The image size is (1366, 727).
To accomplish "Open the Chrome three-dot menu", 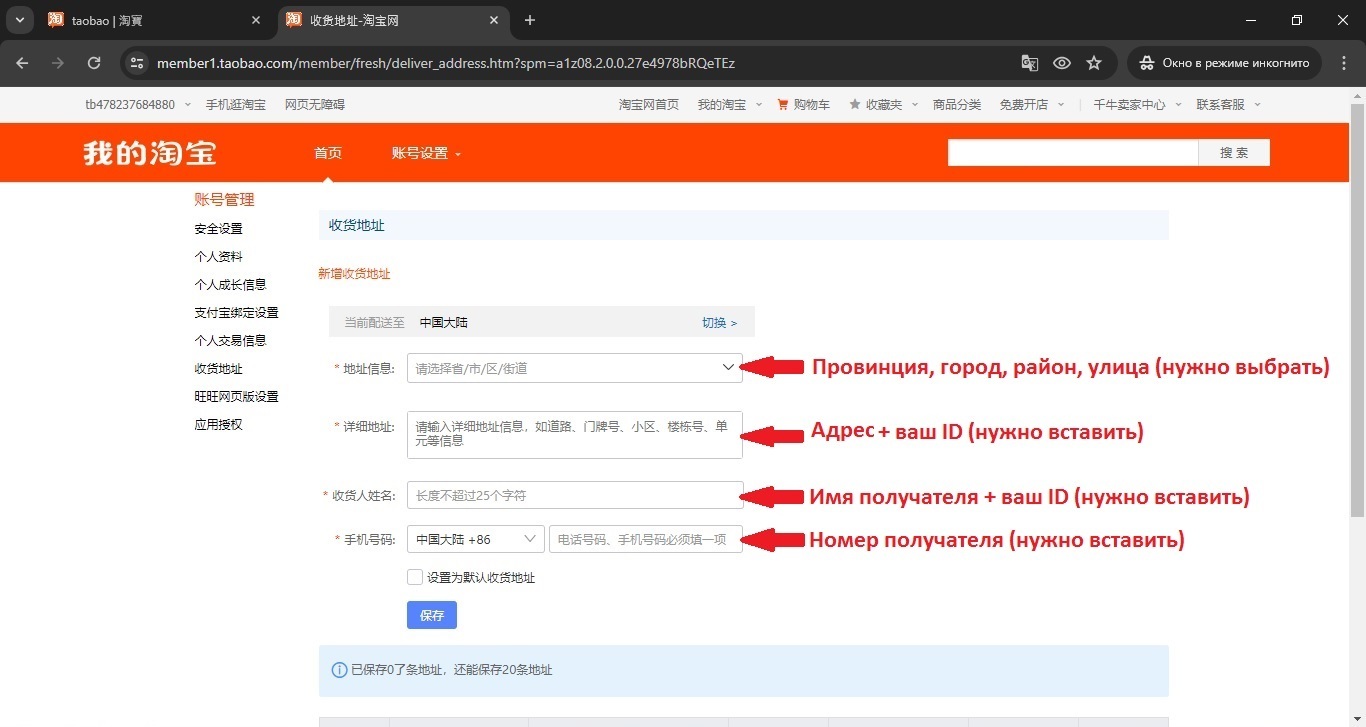I will [x=1343, y=63].
